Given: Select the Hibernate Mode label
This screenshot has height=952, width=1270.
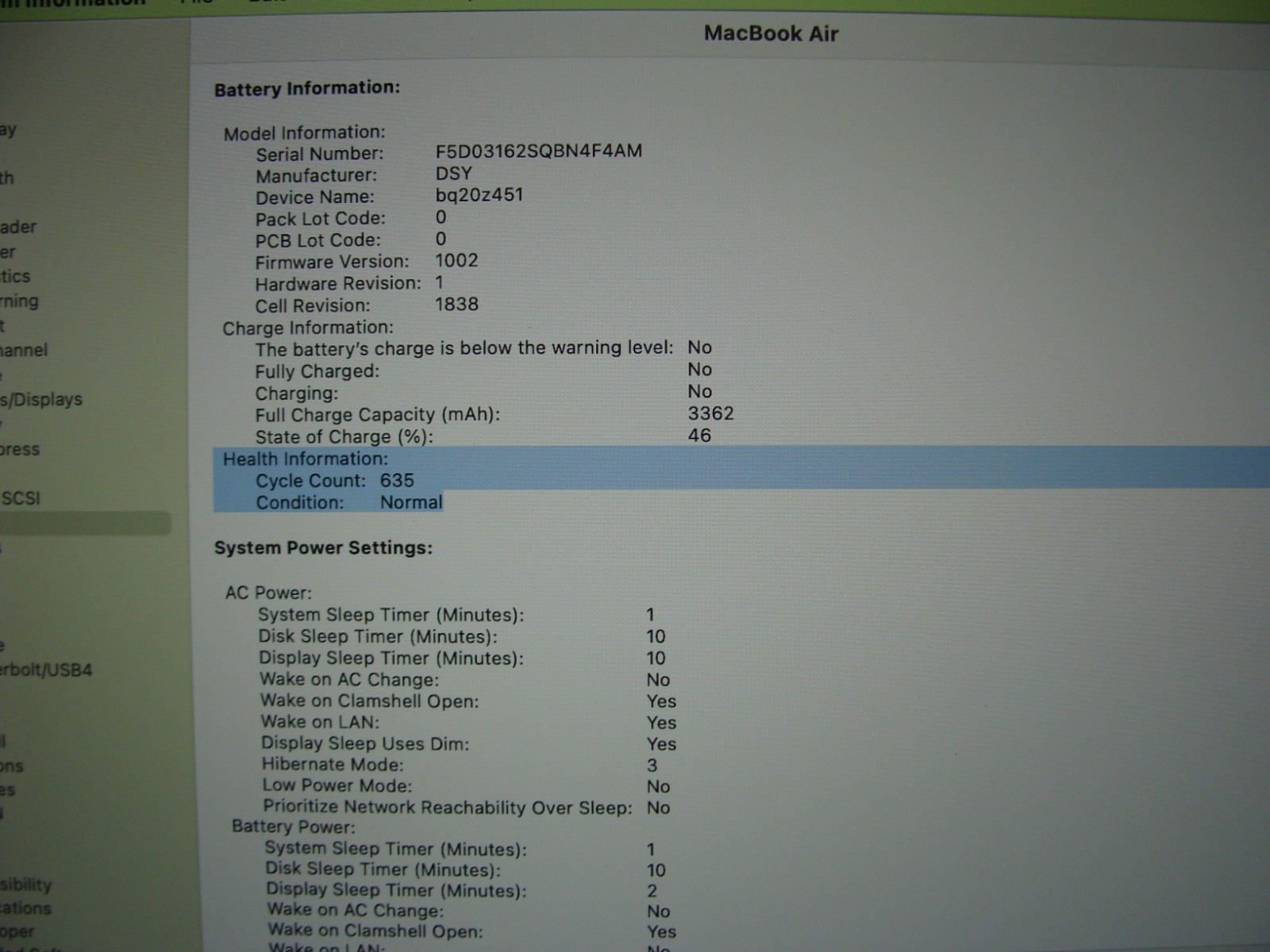Looking at the screenshot, I should click(333, 765).
